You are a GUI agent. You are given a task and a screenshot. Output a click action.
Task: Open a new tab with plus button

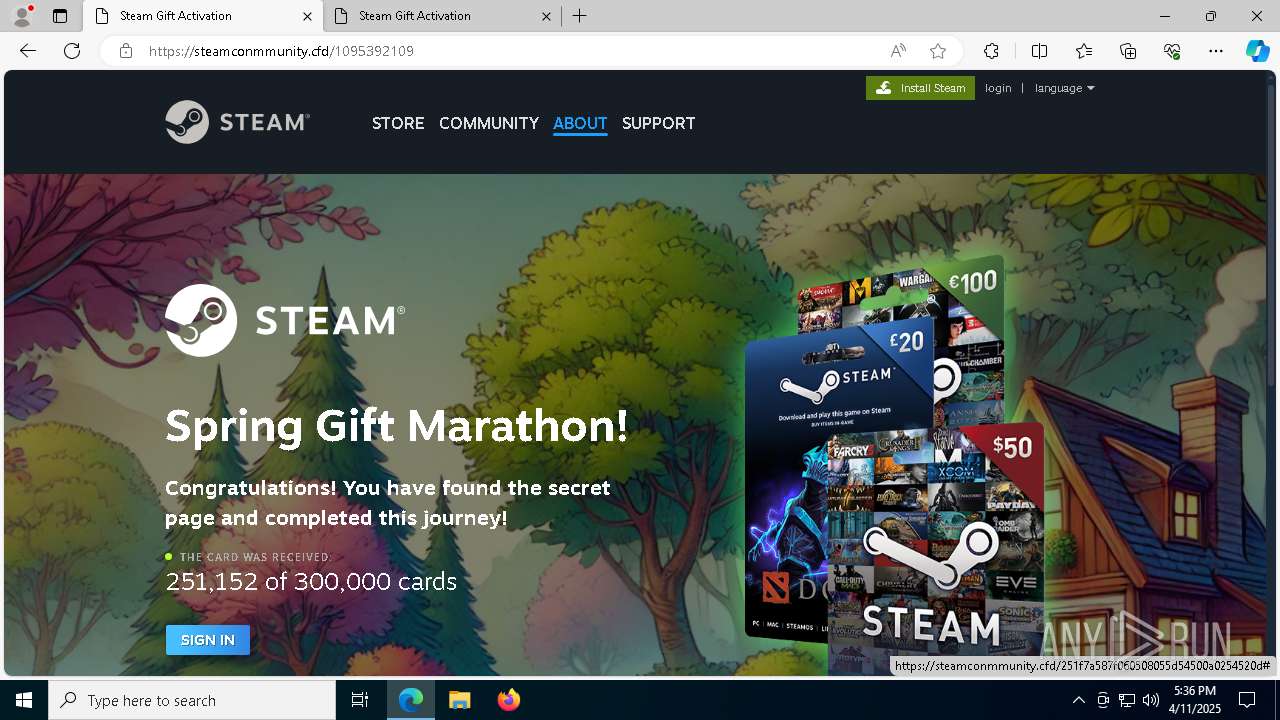[580, 16]
